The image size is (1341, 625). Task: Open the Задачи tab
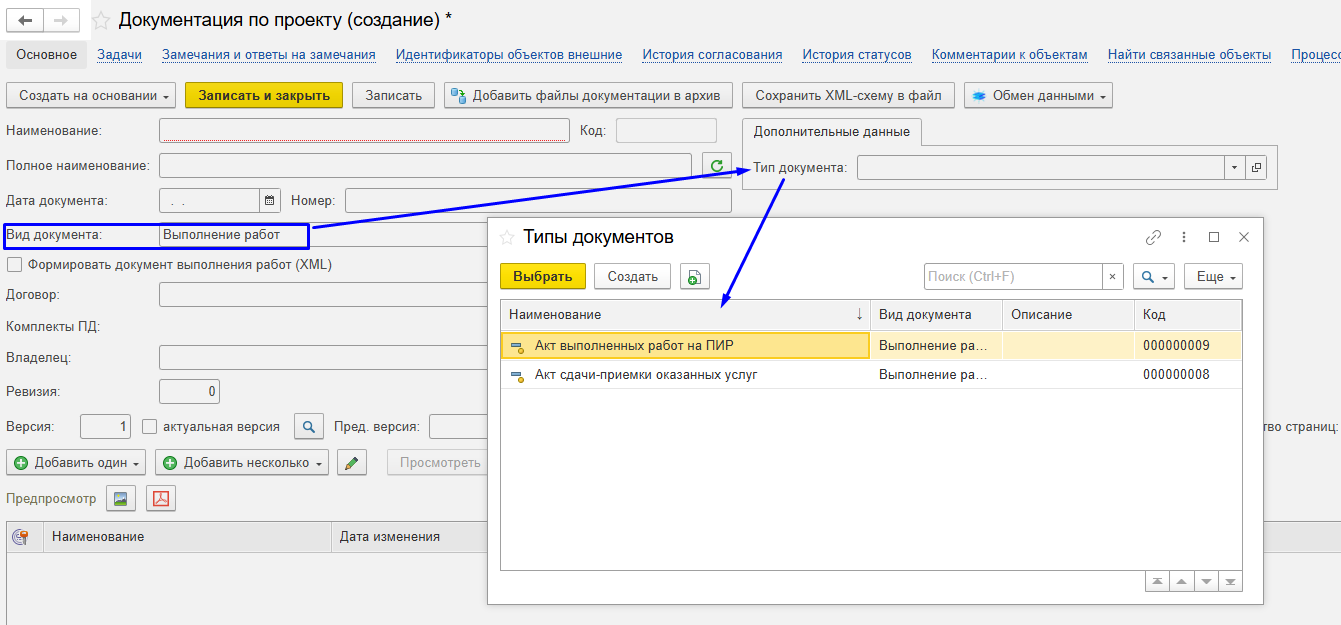coord(119,55)
